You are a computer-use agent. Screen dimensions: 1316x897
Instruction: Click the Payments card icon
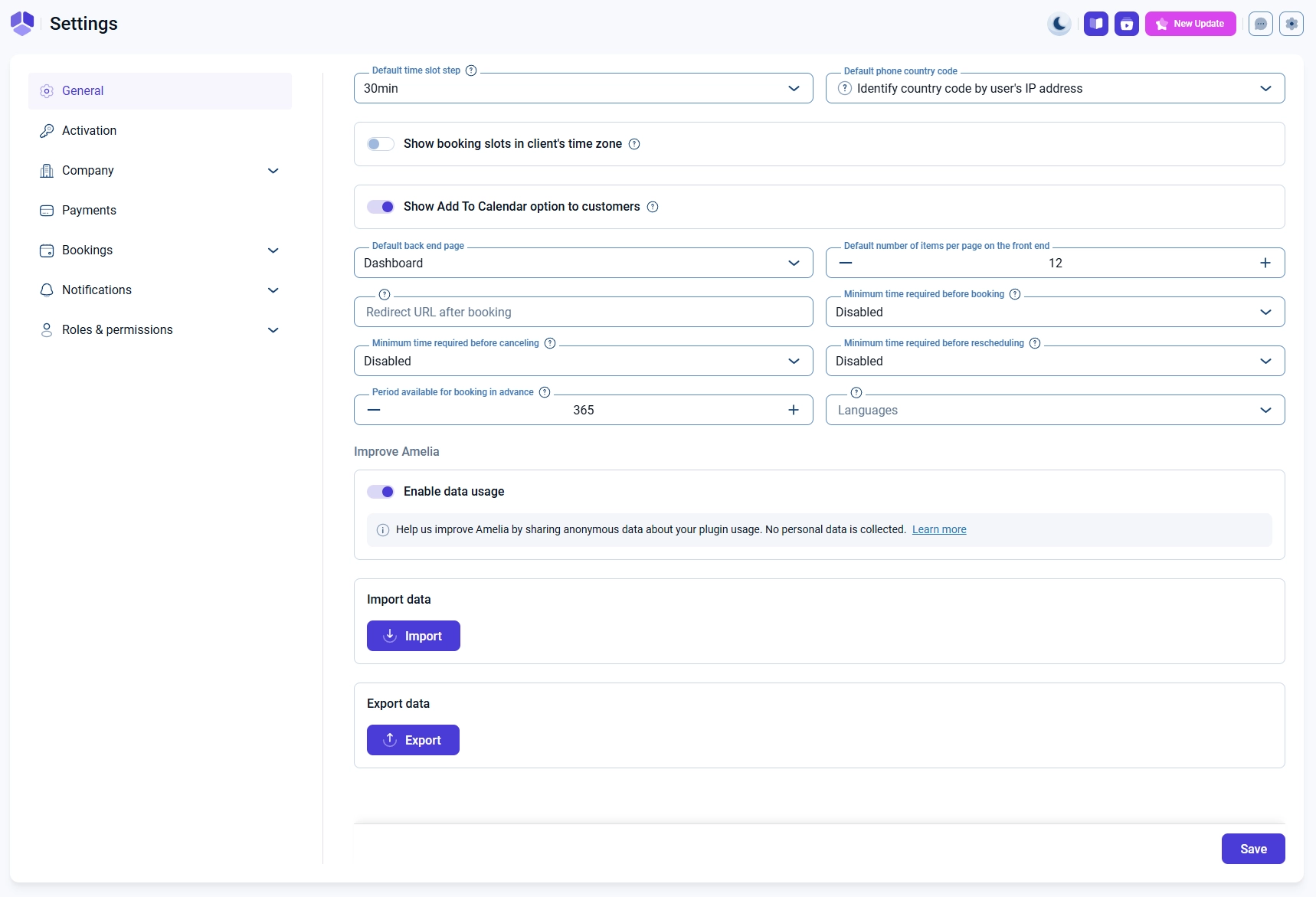pos(47,211)
